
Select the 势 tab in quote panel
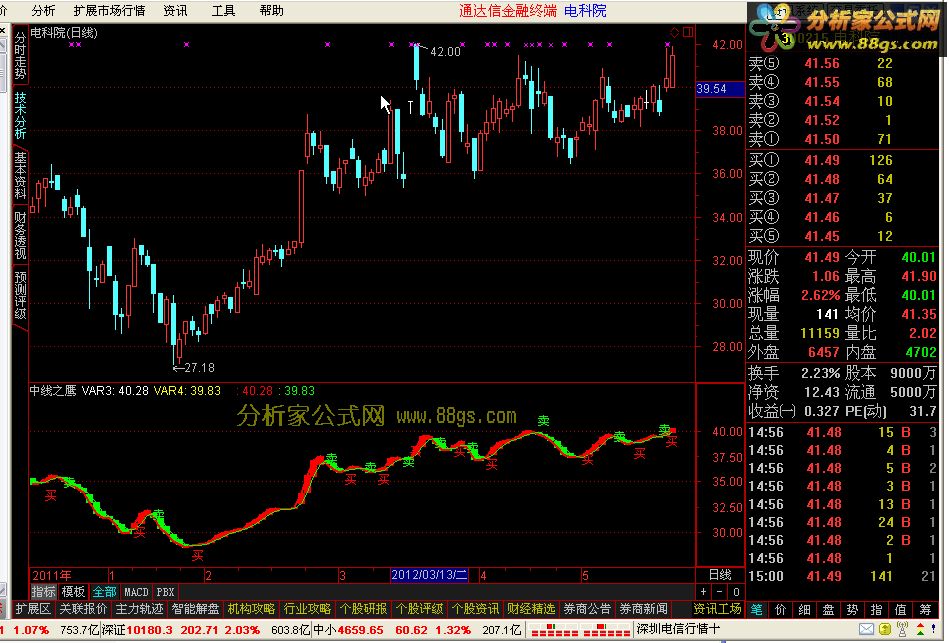tap(853, 610)
